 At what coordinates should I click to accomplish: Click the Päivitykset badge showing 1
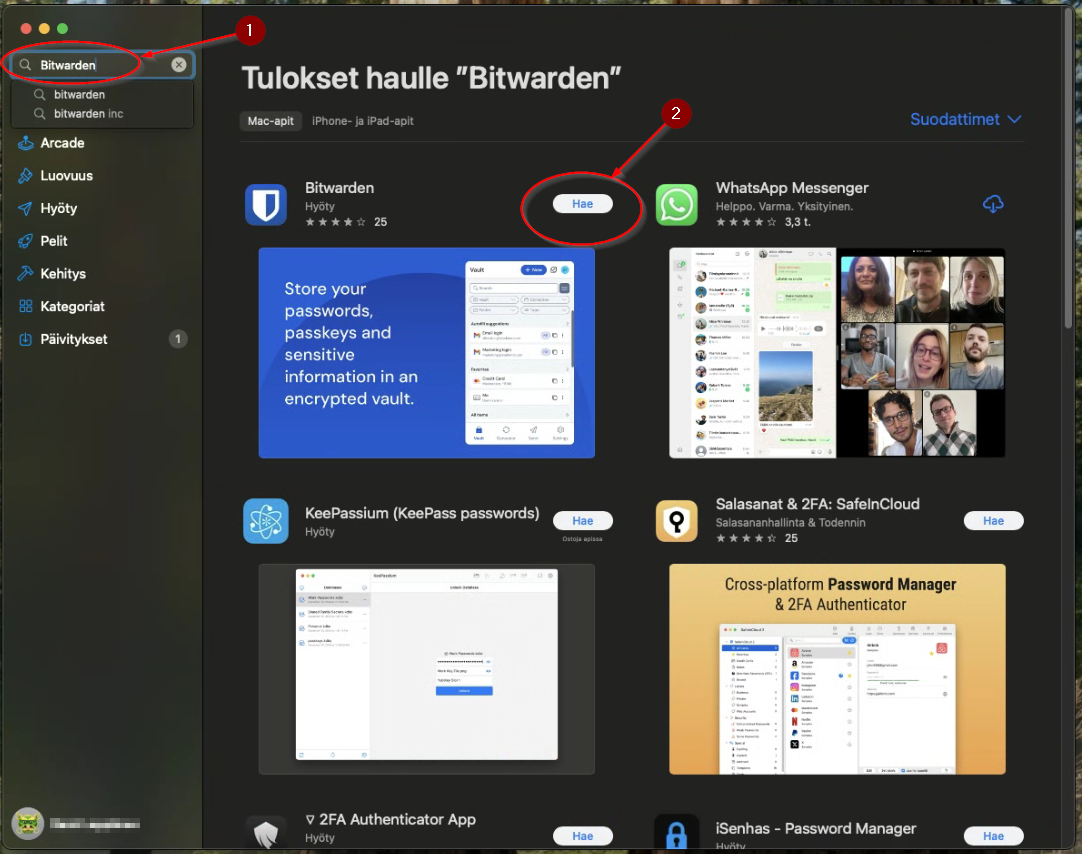[178, 339]
